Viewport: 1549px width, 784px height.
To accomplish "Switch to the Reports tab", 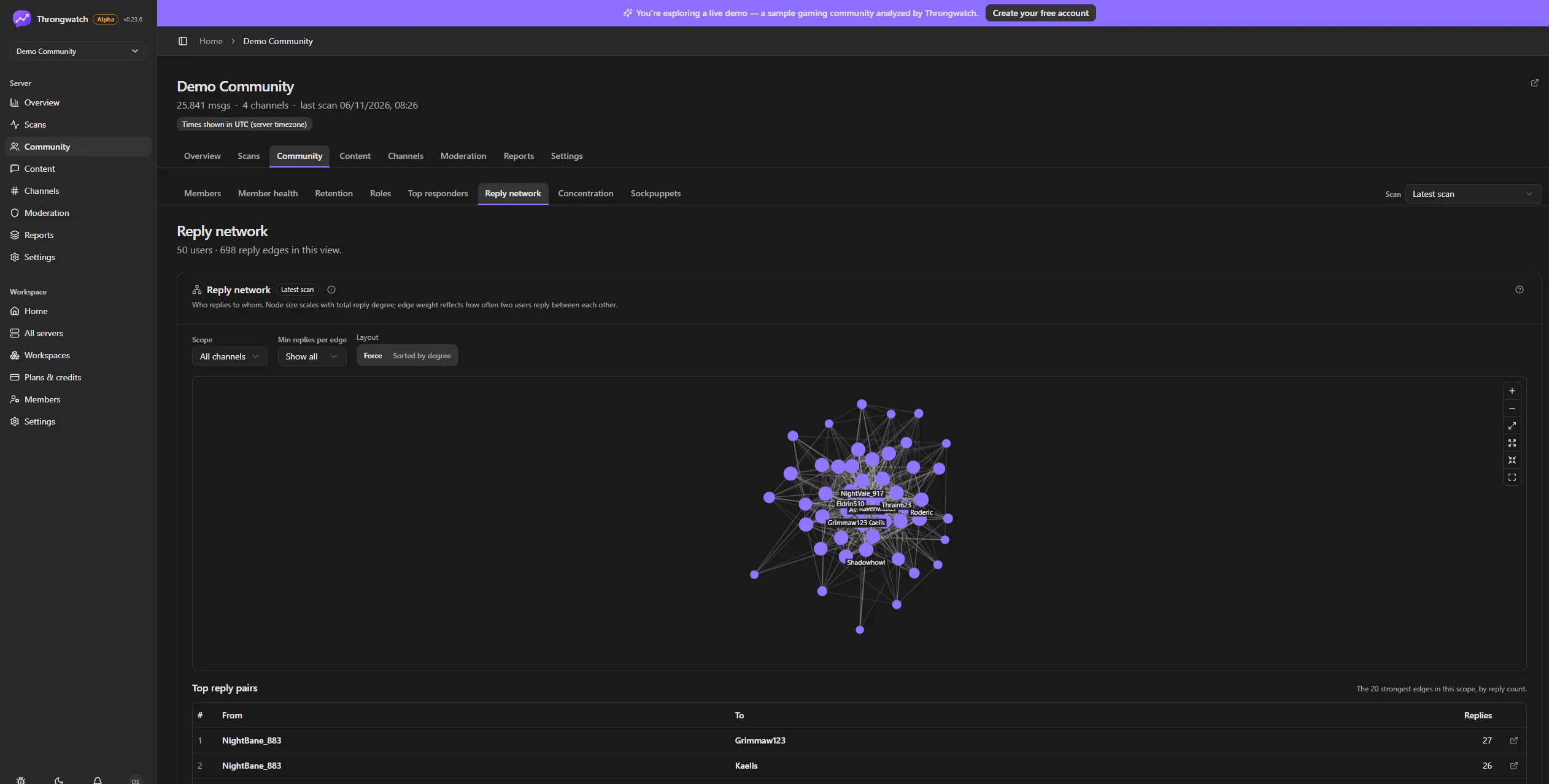I will (x=519, y=156).
